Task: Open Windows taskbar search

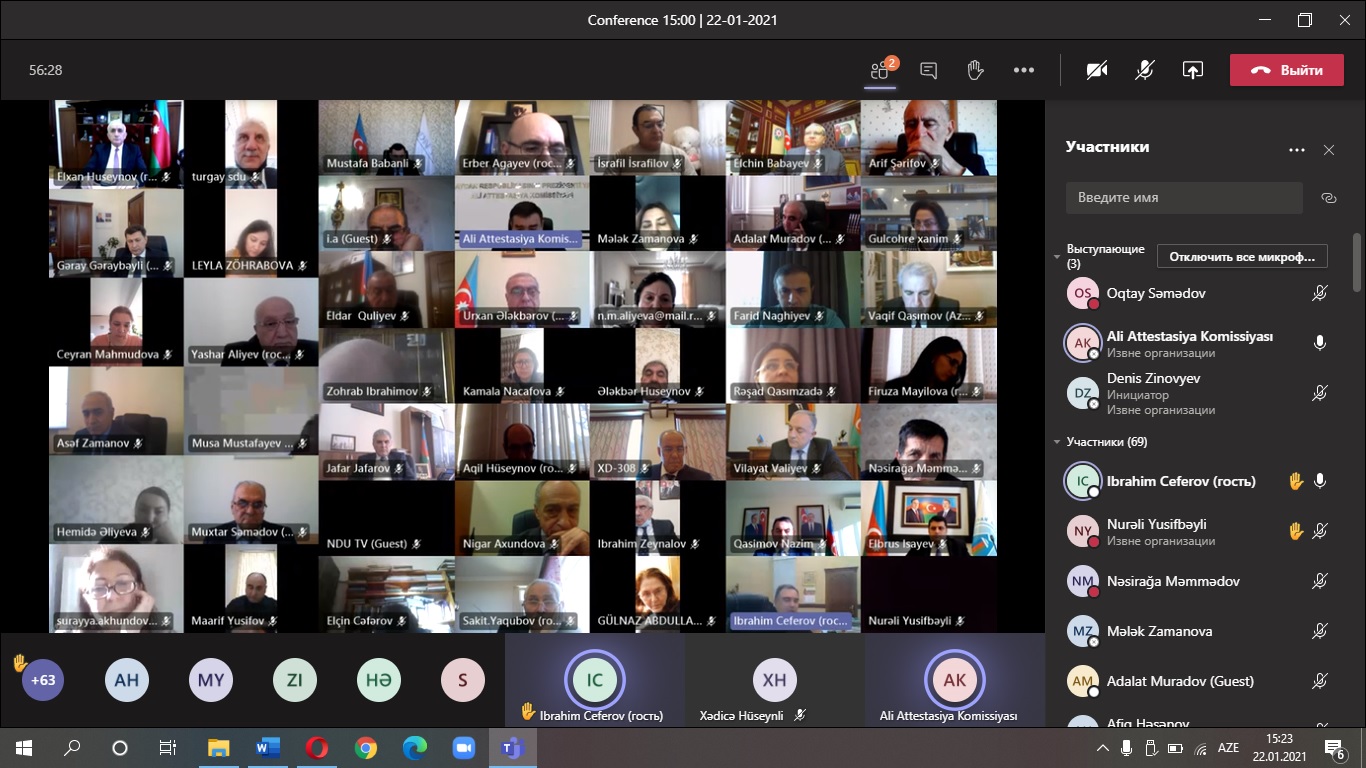Action: click(x=72, y=747)
